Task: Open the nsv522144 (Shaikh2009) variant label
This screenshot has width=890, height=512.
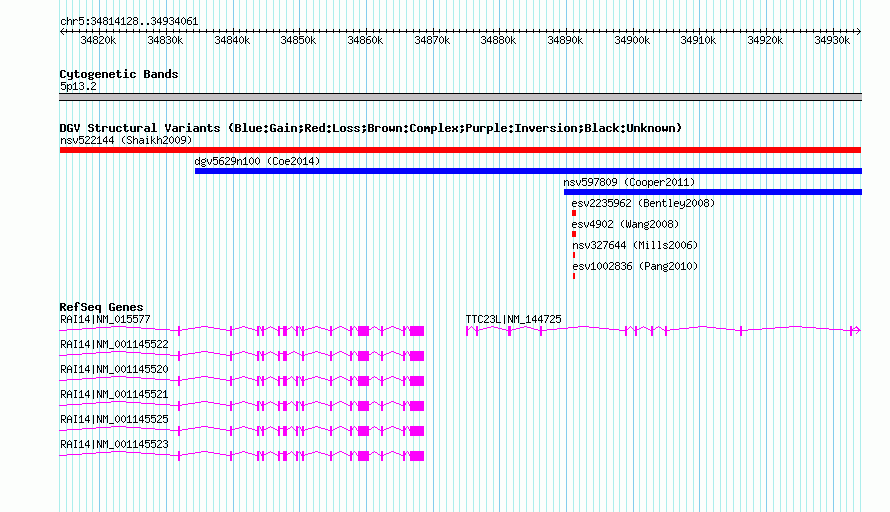Action: tap(126, 140)
